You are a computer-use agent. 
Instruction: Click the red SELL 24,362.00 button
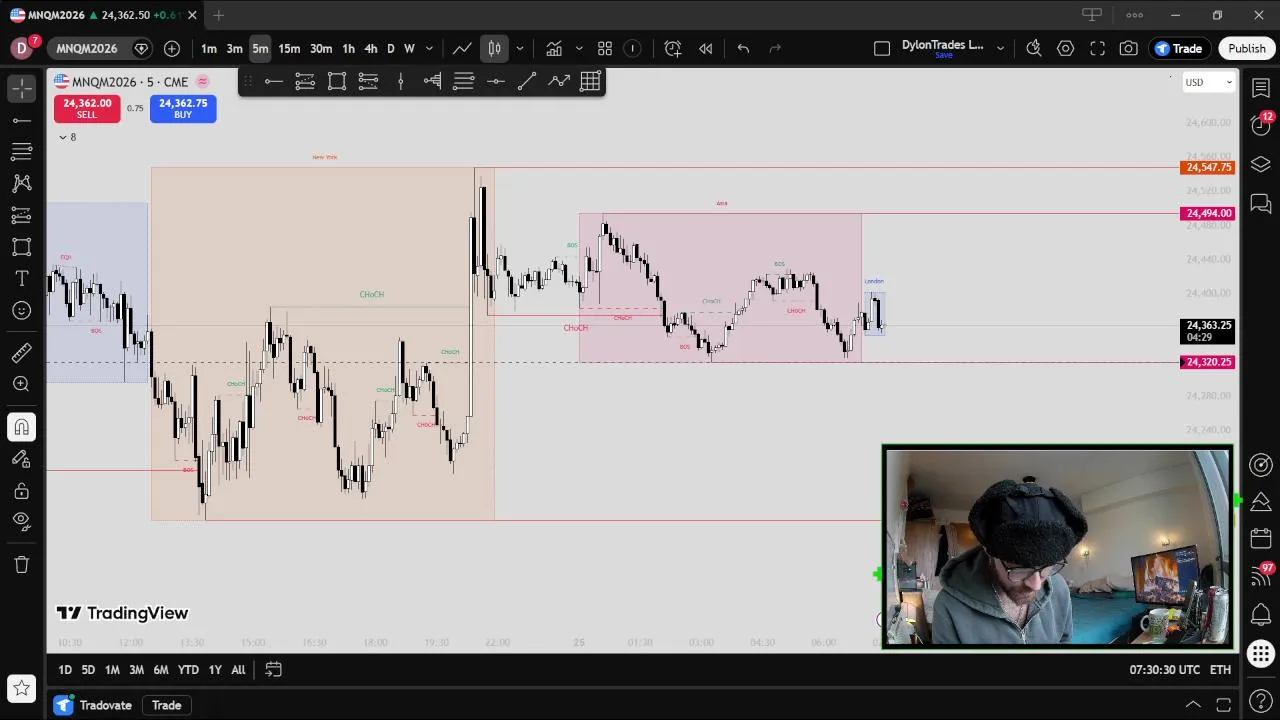[87, 108]
